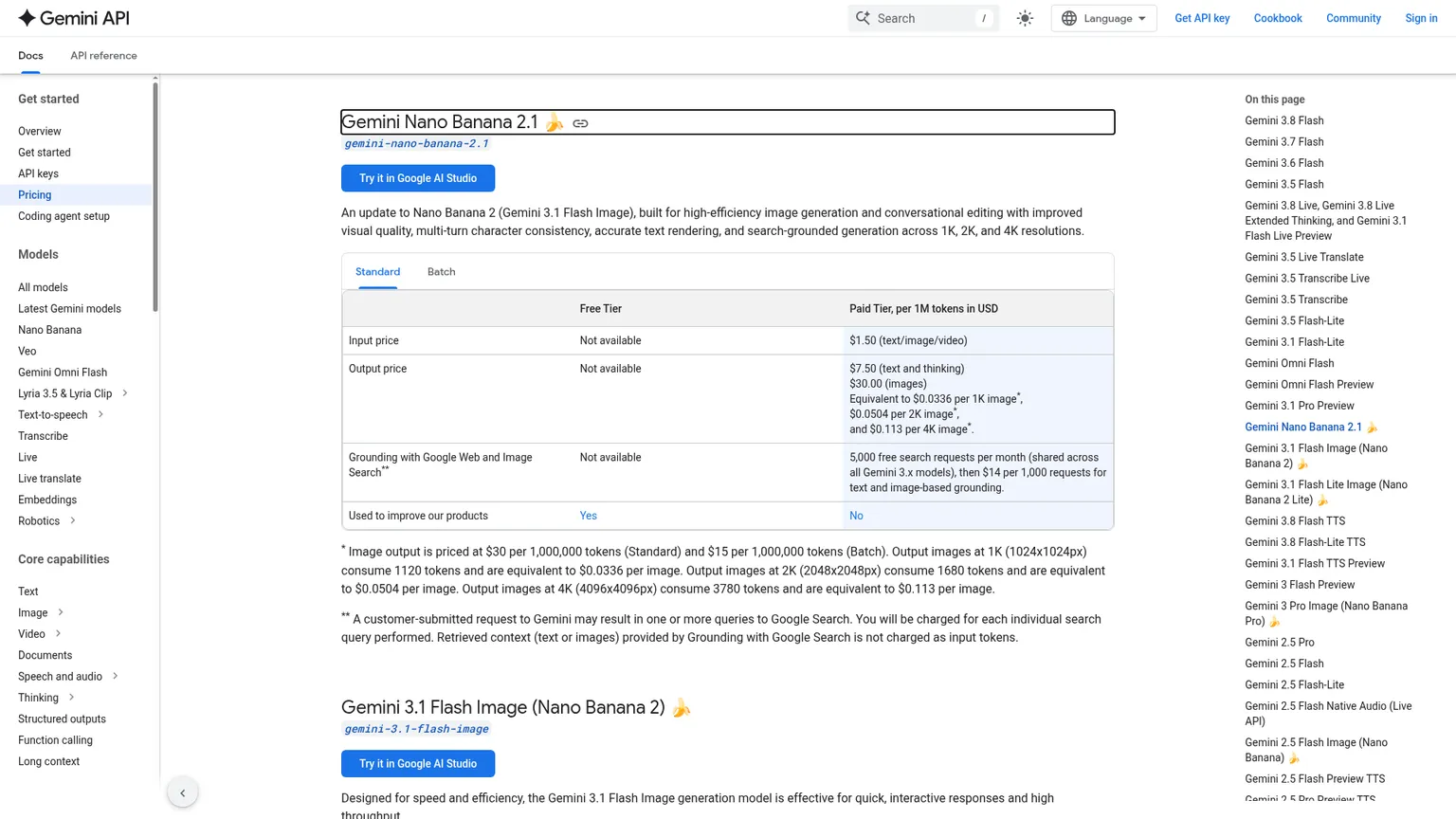Image resolution: width=1456 pixels, height=819 pixels.
Task: Click the Gemini API logo
Action: pos(74,18)
